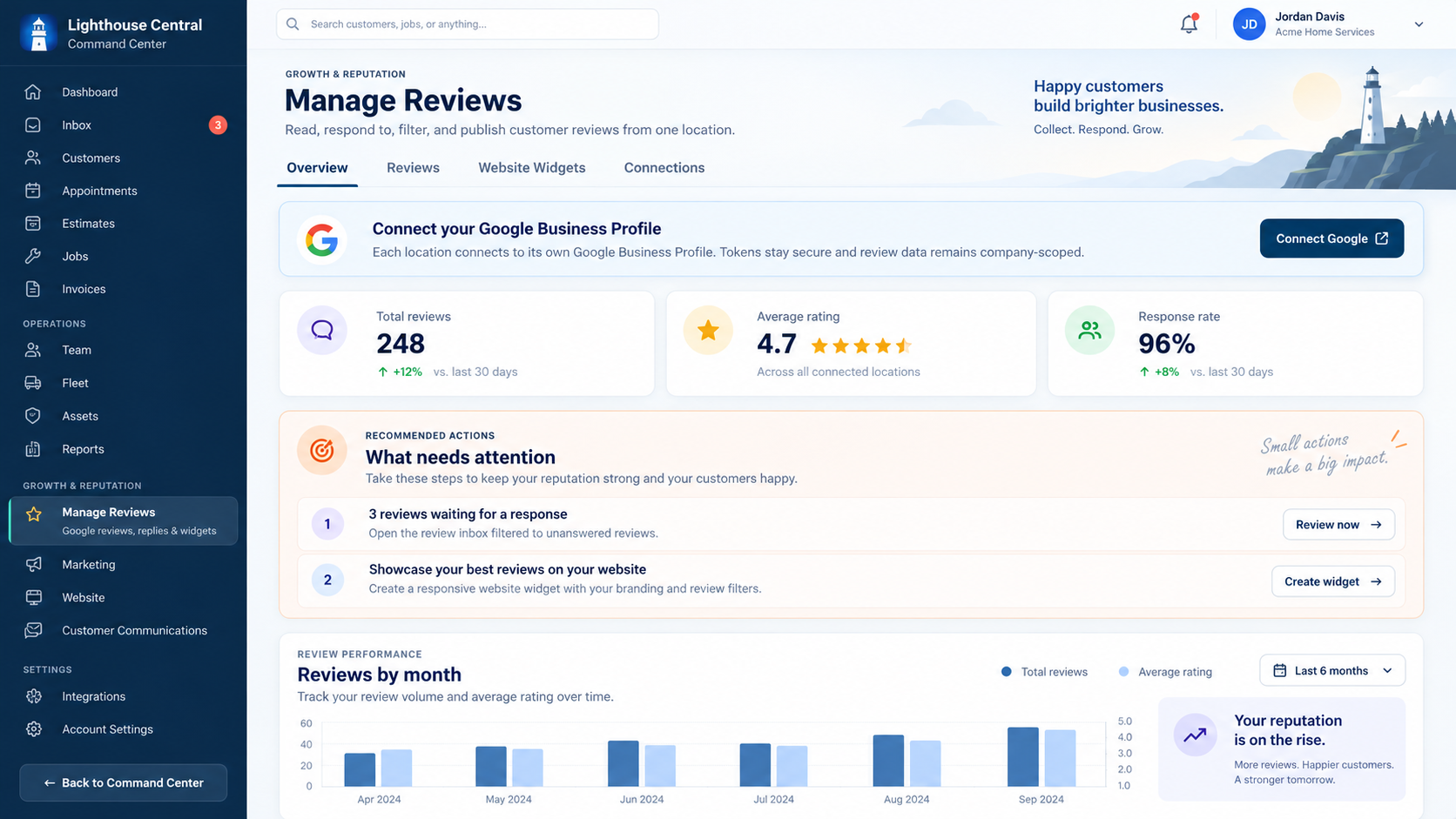The height and width of the screenshot is (819, 1456).
Task: Click the Customer Communications envelope icon
Action: (33, 630)
